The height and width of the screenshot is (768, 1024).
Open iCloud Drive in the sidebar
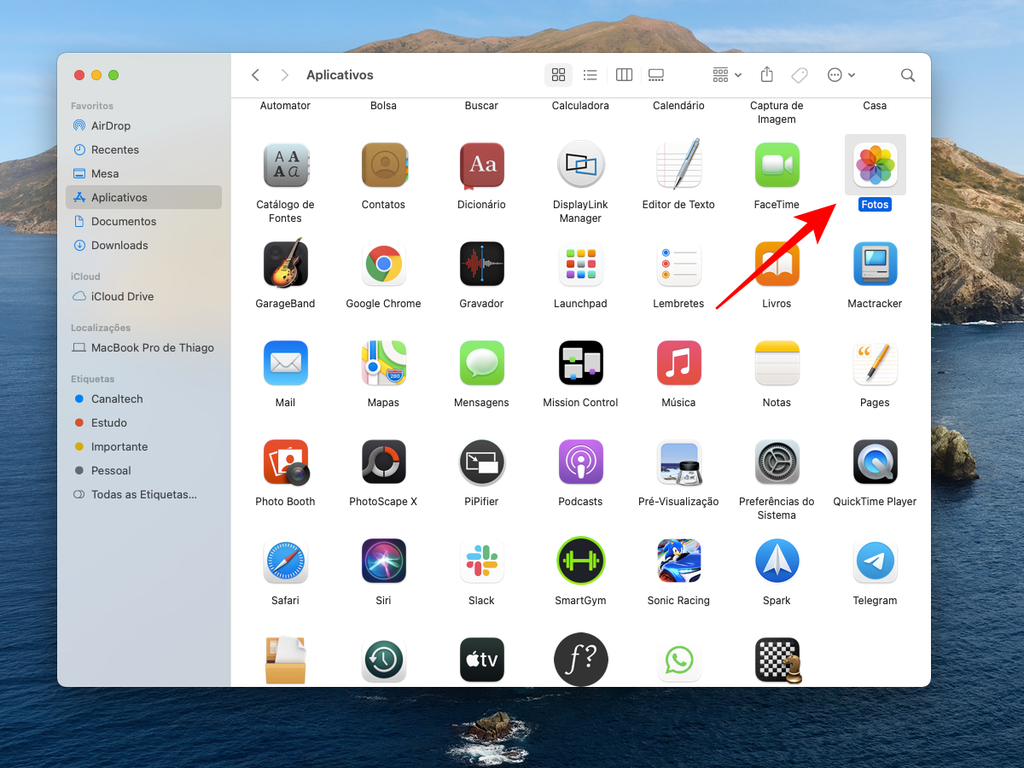(144, 296)
